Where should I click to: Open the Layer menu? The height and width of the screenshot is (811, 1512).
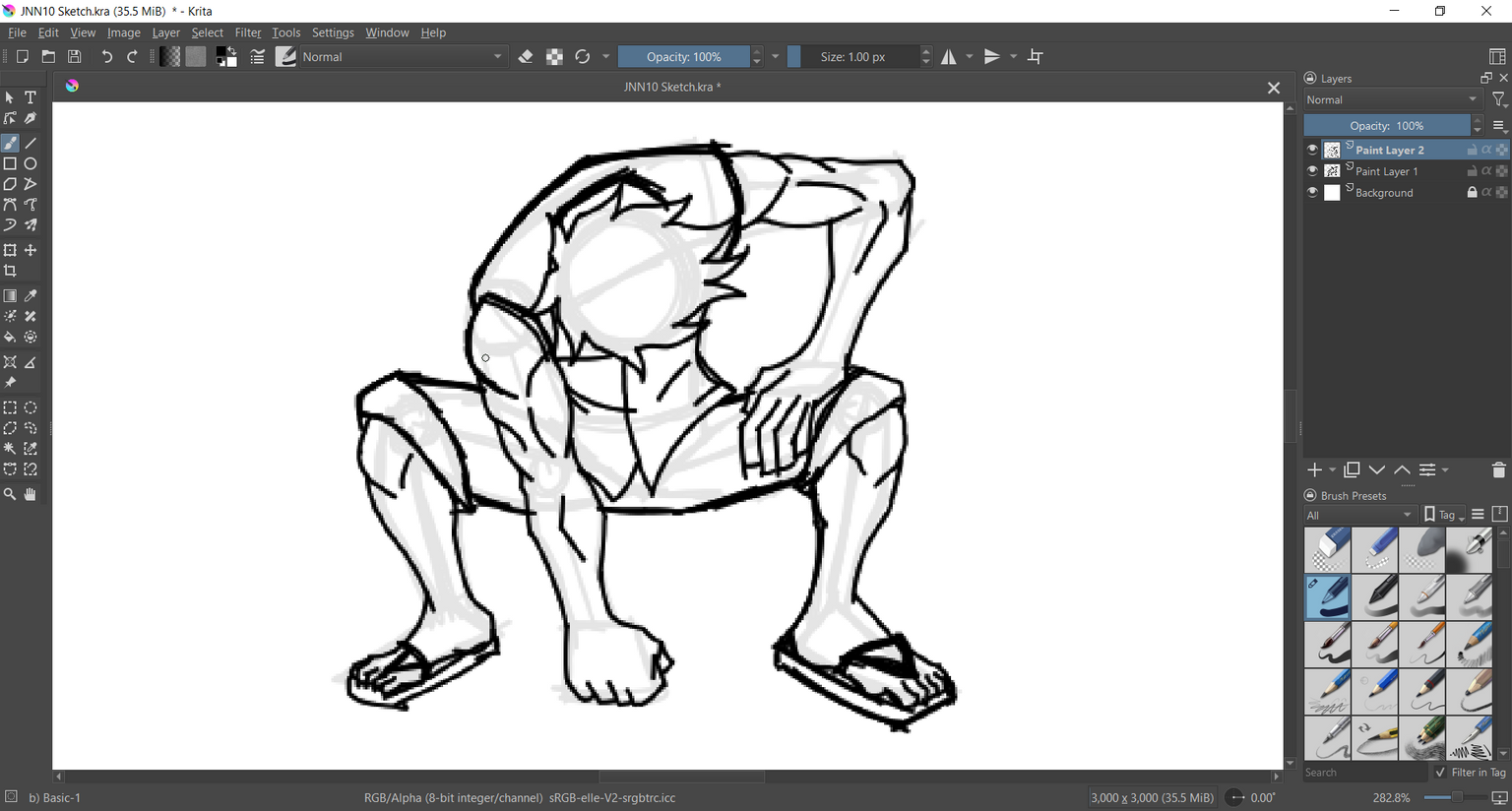coord(165,32)
